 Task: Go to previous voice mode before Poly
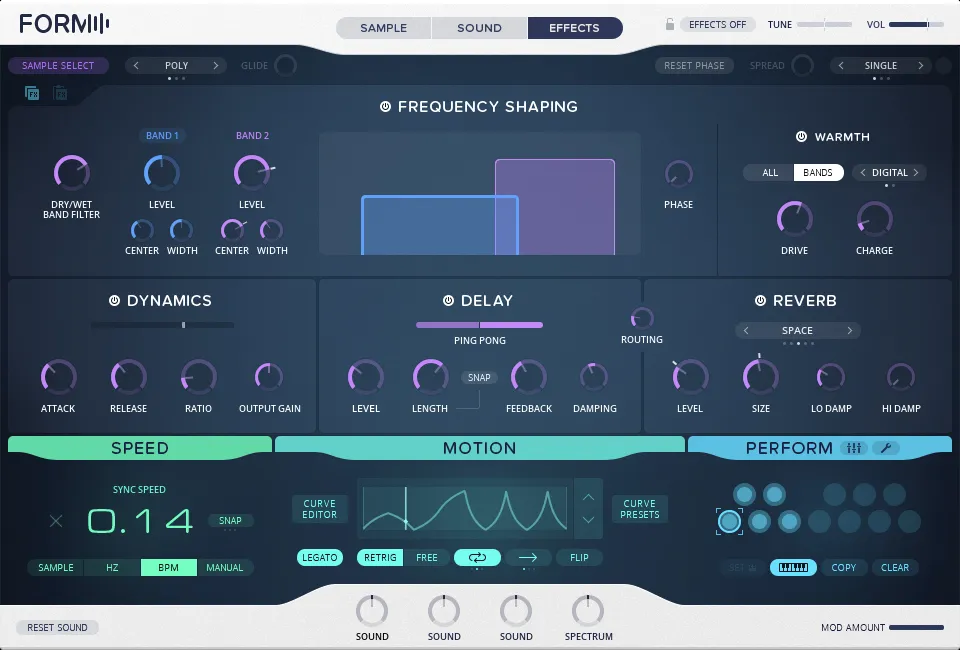[x=136, y=65]
